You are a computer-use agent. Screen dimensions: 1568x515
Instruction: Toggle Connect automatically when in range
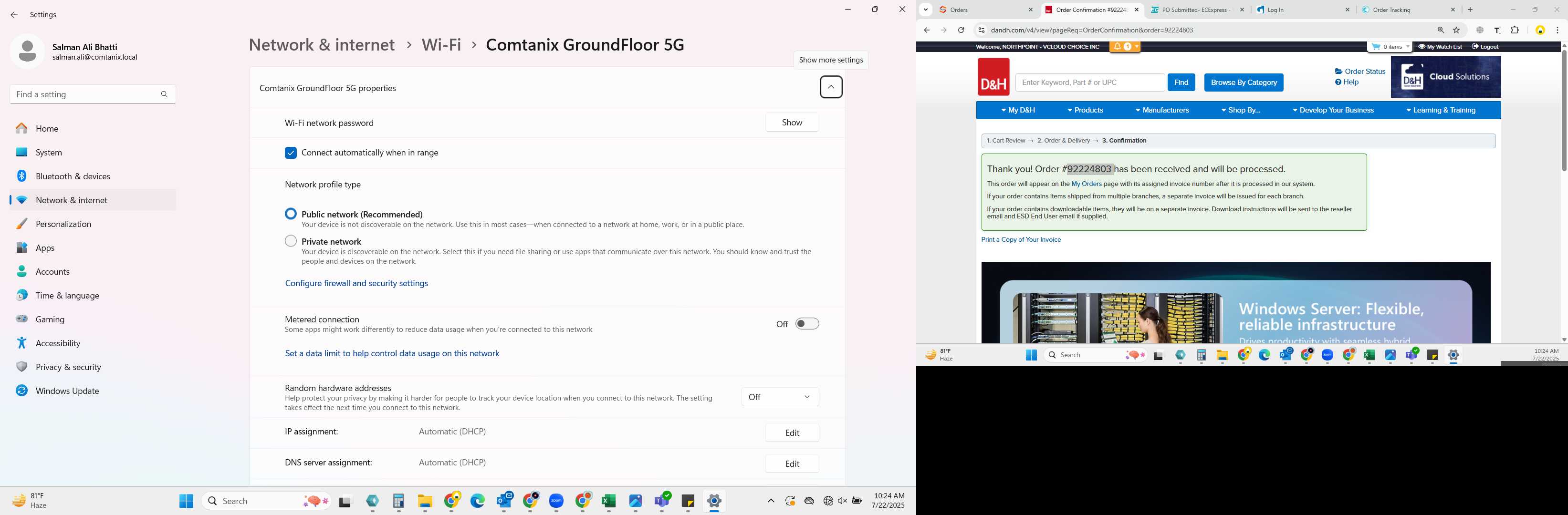point(291,153)
